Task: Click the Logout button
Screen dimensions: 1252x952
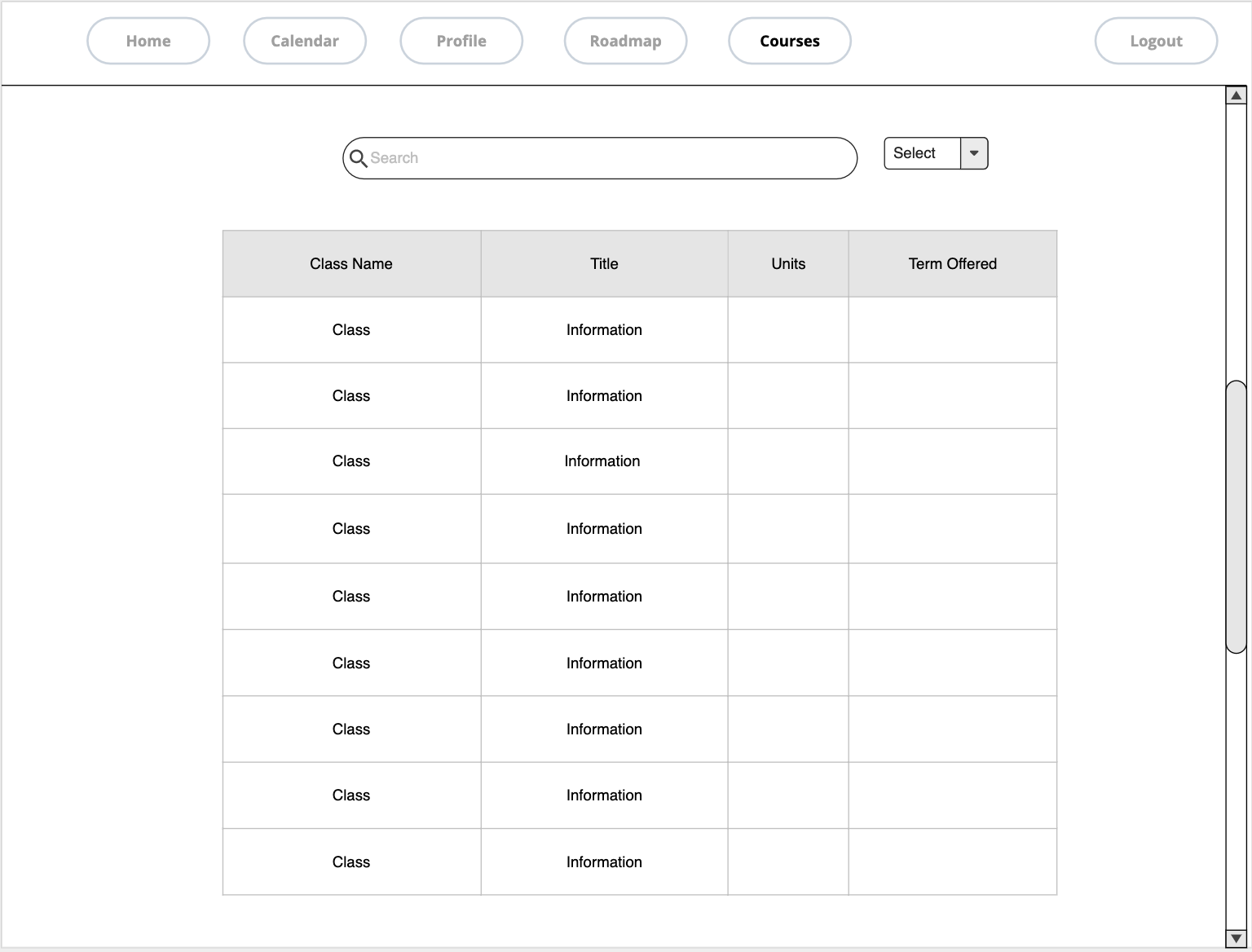Action: 1156,41
